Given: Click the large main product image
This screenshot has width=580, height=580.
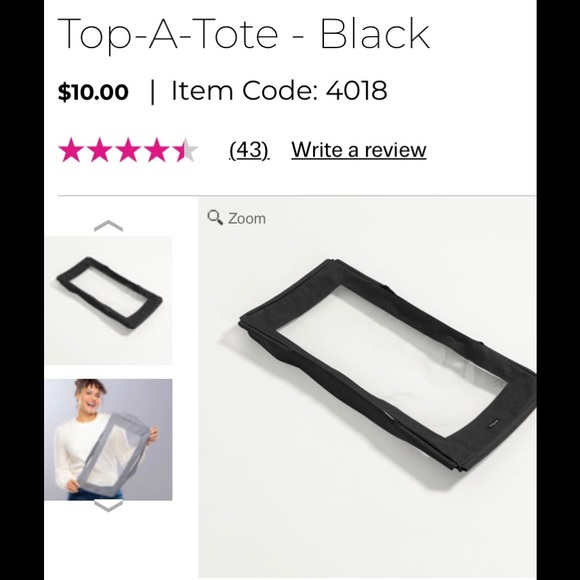Looking at the screenshot, I should (x=367, y=387).
